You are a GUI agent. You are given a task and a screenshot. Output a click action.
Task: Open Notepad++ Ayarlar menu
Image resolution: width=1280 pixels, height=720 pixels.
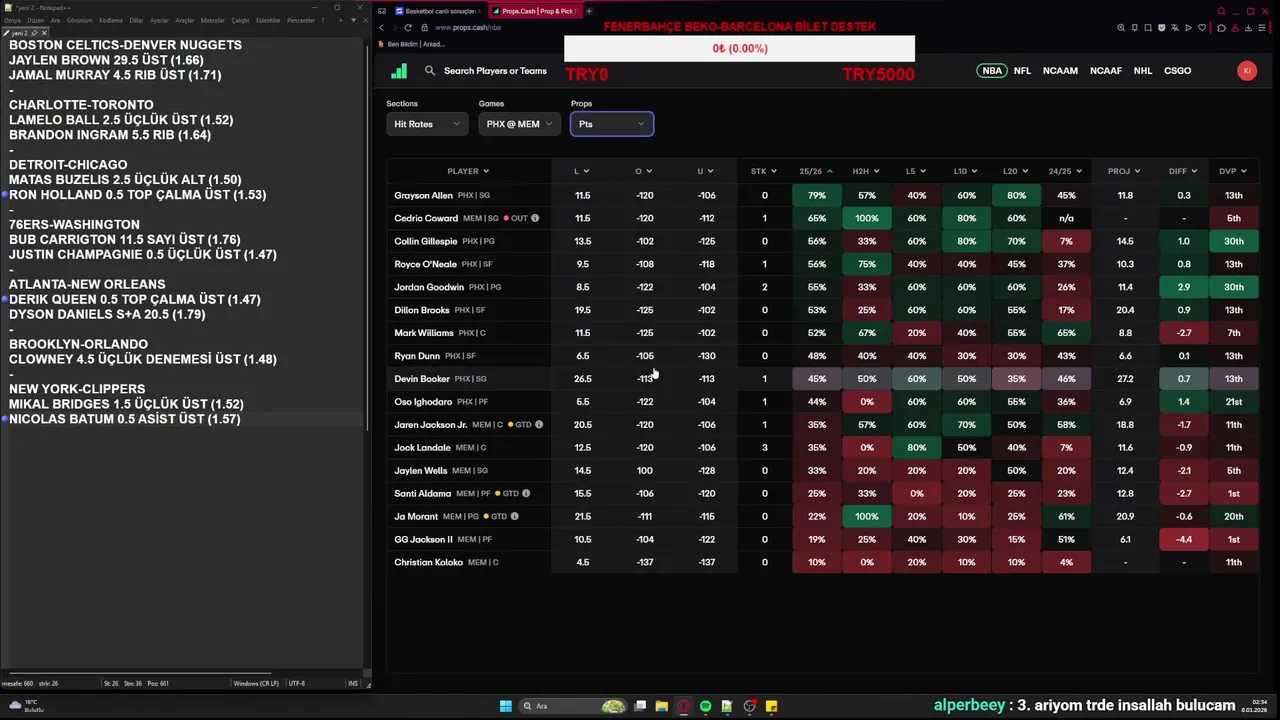(x=159, y=20)
